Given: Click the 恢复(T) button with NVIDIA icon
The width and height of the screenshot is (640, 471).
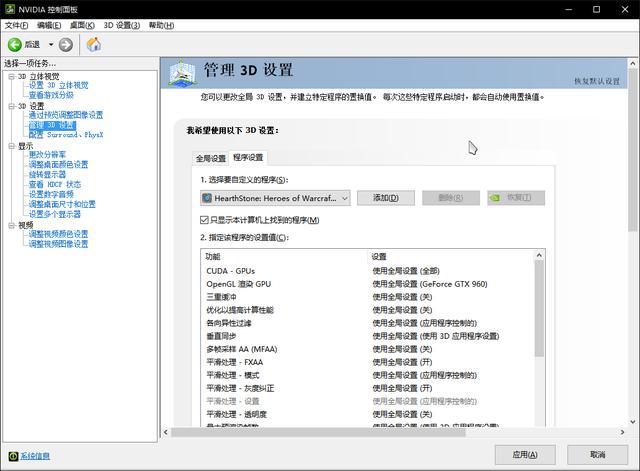Looking at the screenshot, I should pos(516,198).
